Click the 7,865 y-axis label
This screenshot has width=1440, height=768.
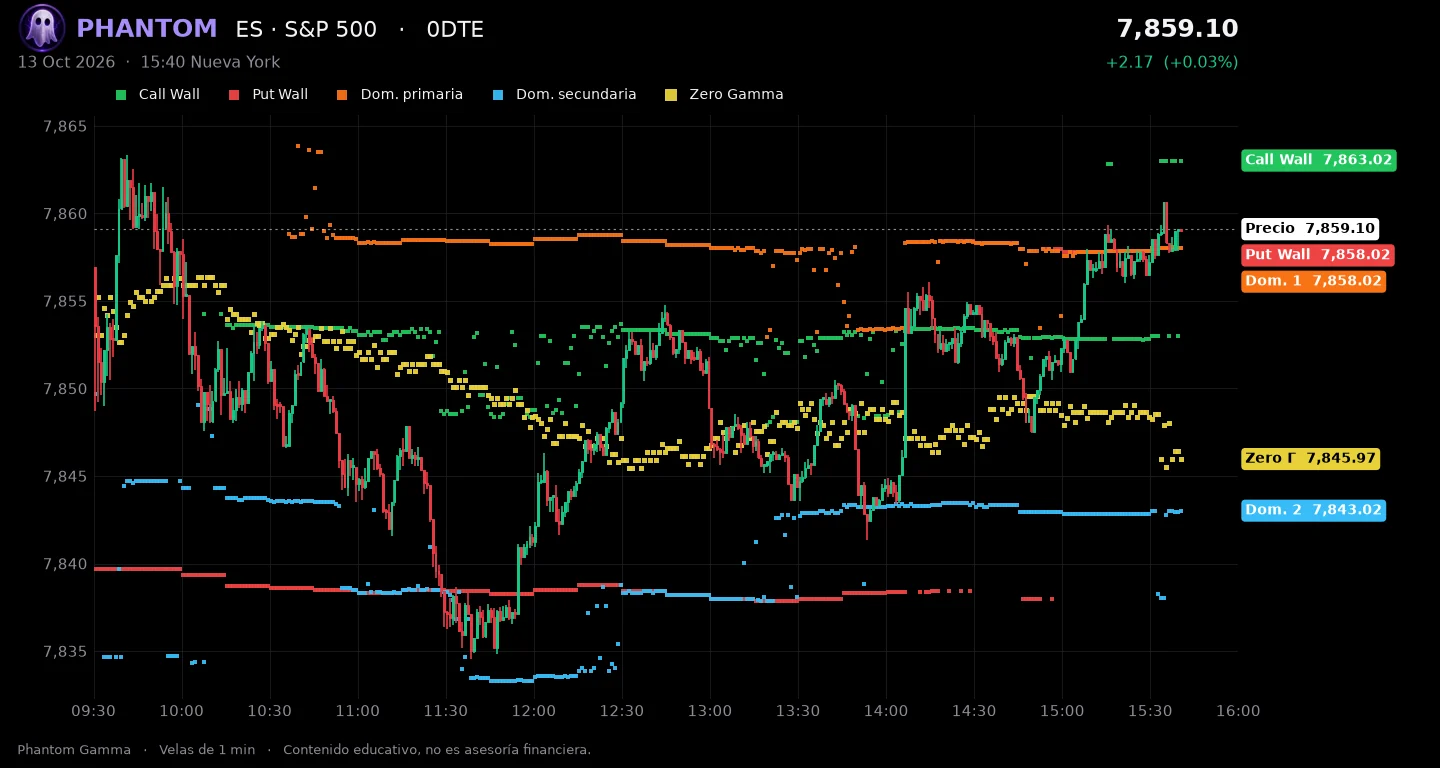65,127
